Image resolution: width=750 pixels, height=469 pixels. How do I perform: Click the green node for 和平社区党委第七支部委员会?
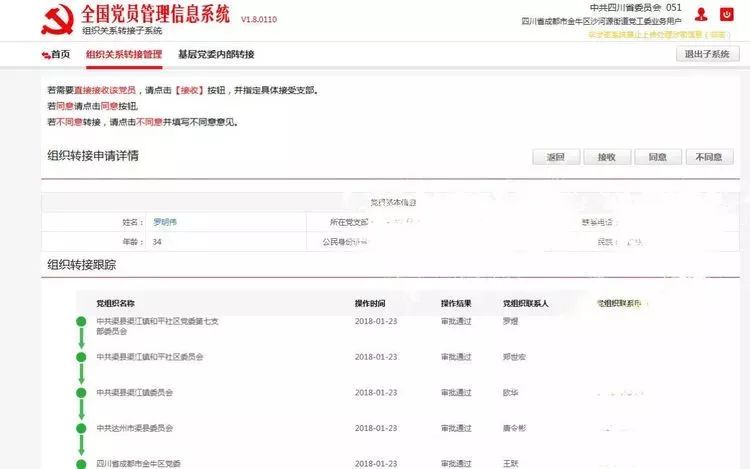[81, 321]
